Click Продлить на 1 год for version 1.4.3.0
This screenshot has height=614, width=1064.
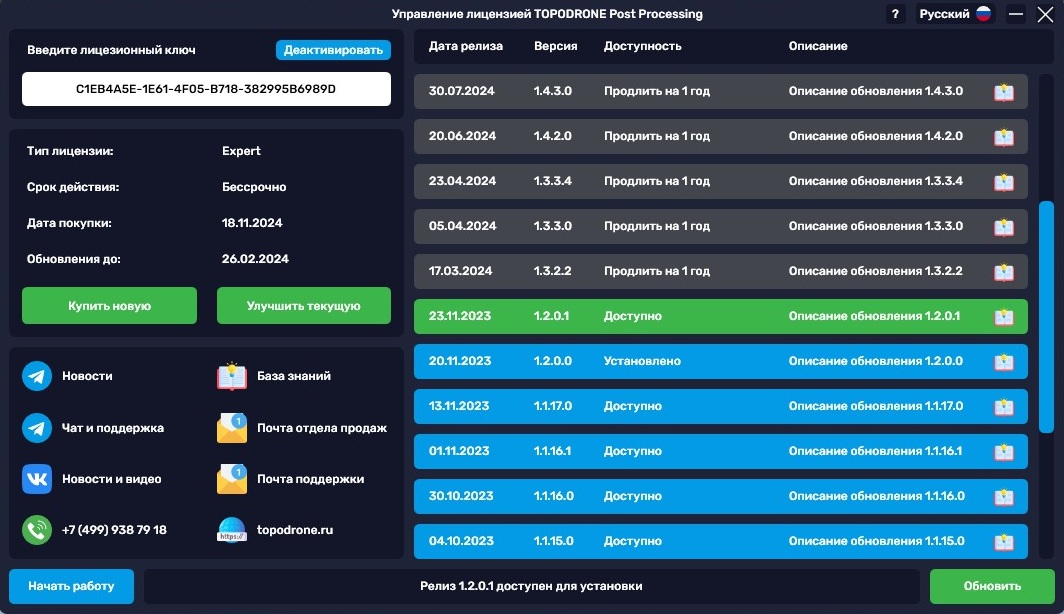[657, 91]
